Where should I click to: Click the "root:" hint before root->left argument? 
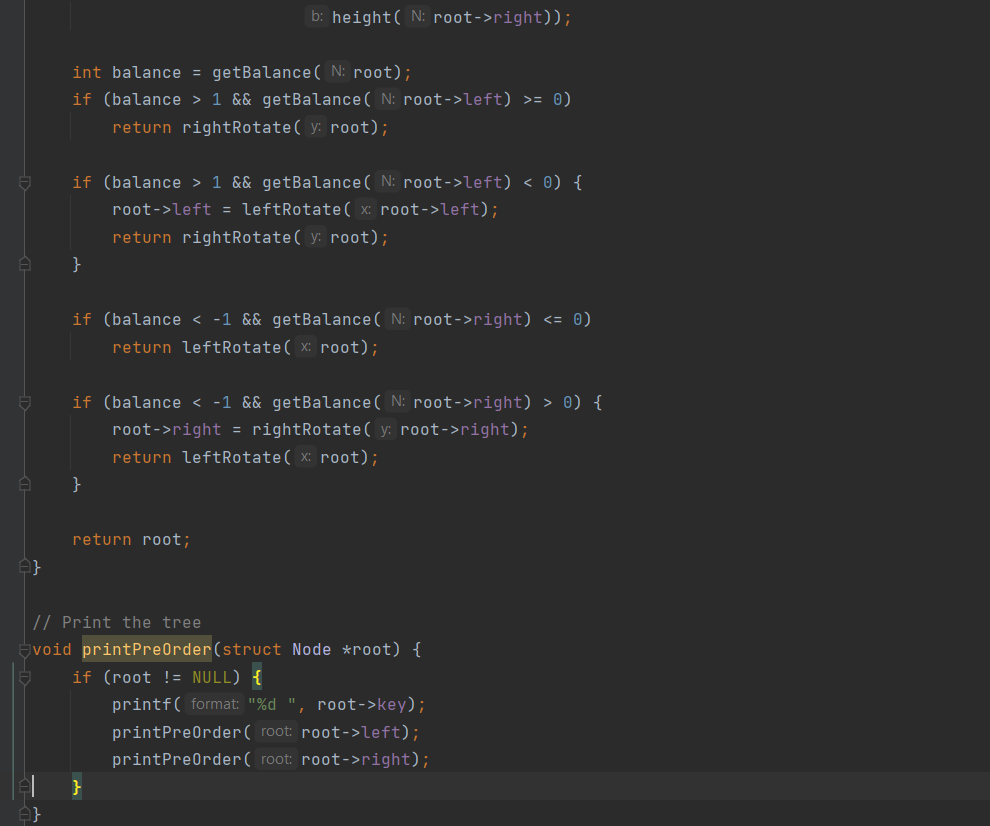point(276,731)
